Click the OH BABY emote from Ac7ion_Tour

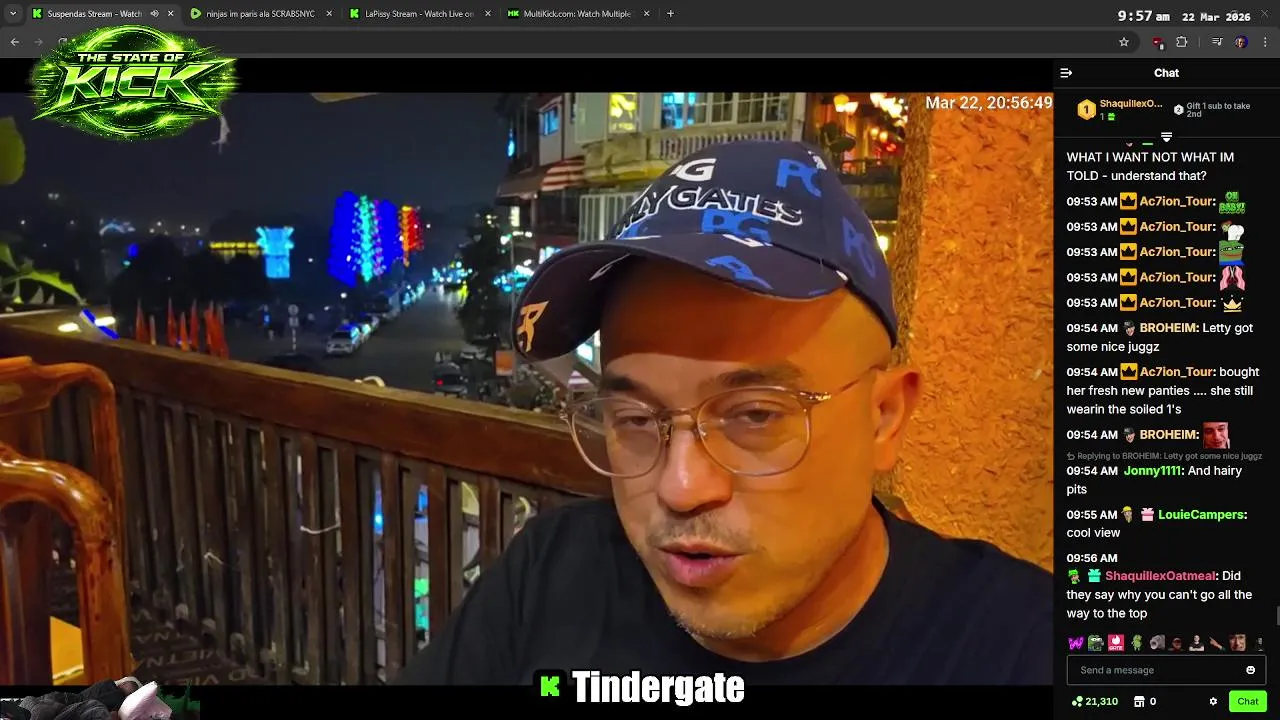click(1232, 202)
